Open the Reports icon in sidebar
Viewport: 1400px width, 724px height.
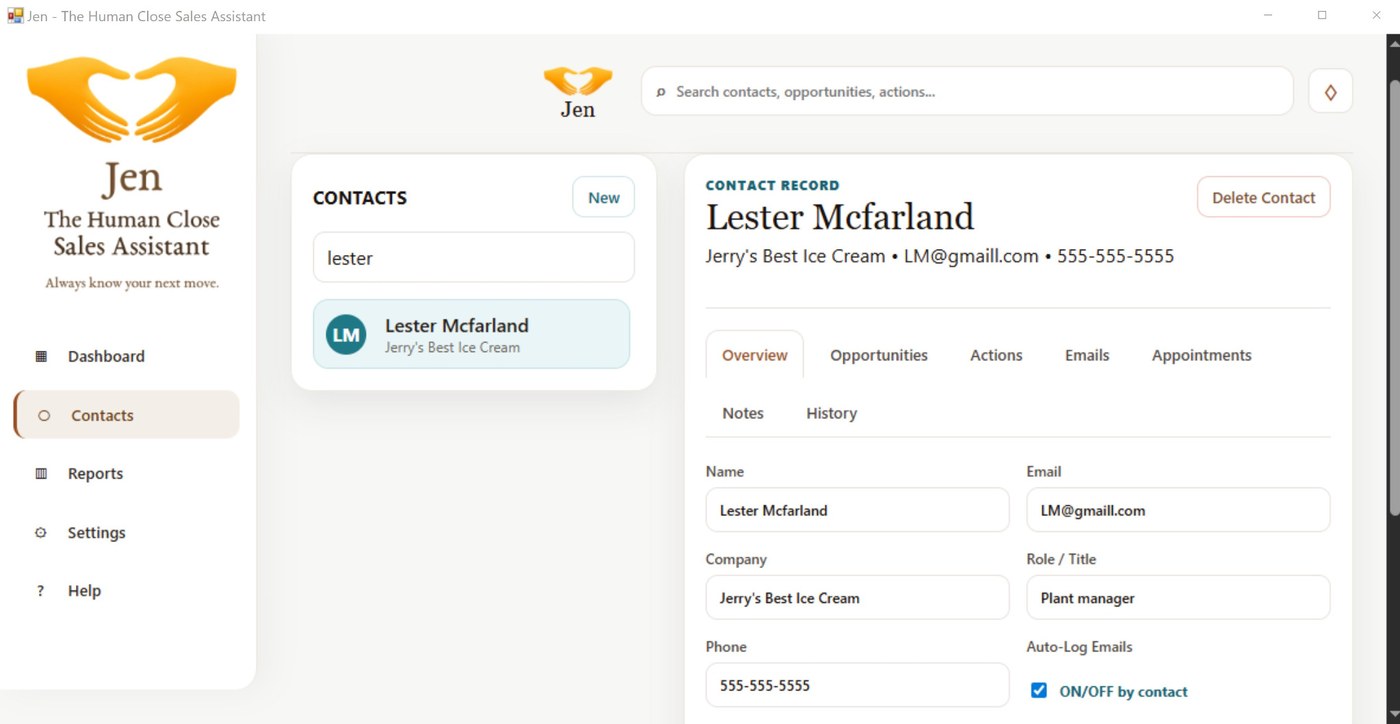tap(41, 474)
